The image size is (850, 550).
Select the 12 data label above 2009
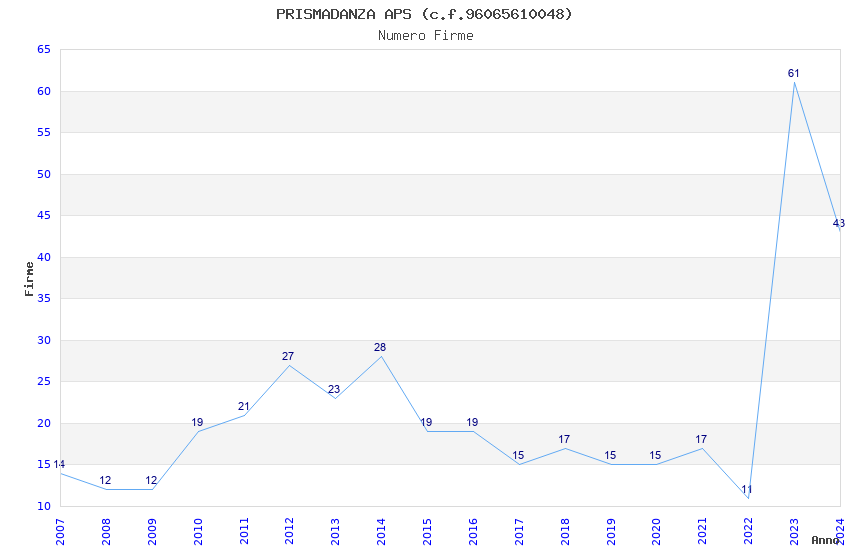click(151, 480)
